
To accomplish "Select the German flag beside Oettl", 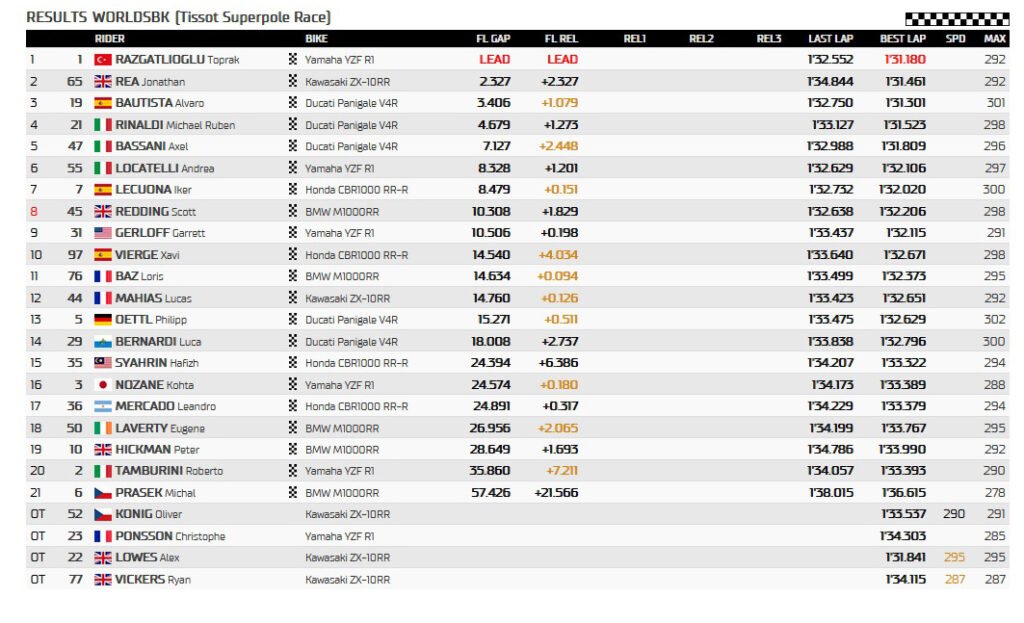I will click(x=103, y=319).
